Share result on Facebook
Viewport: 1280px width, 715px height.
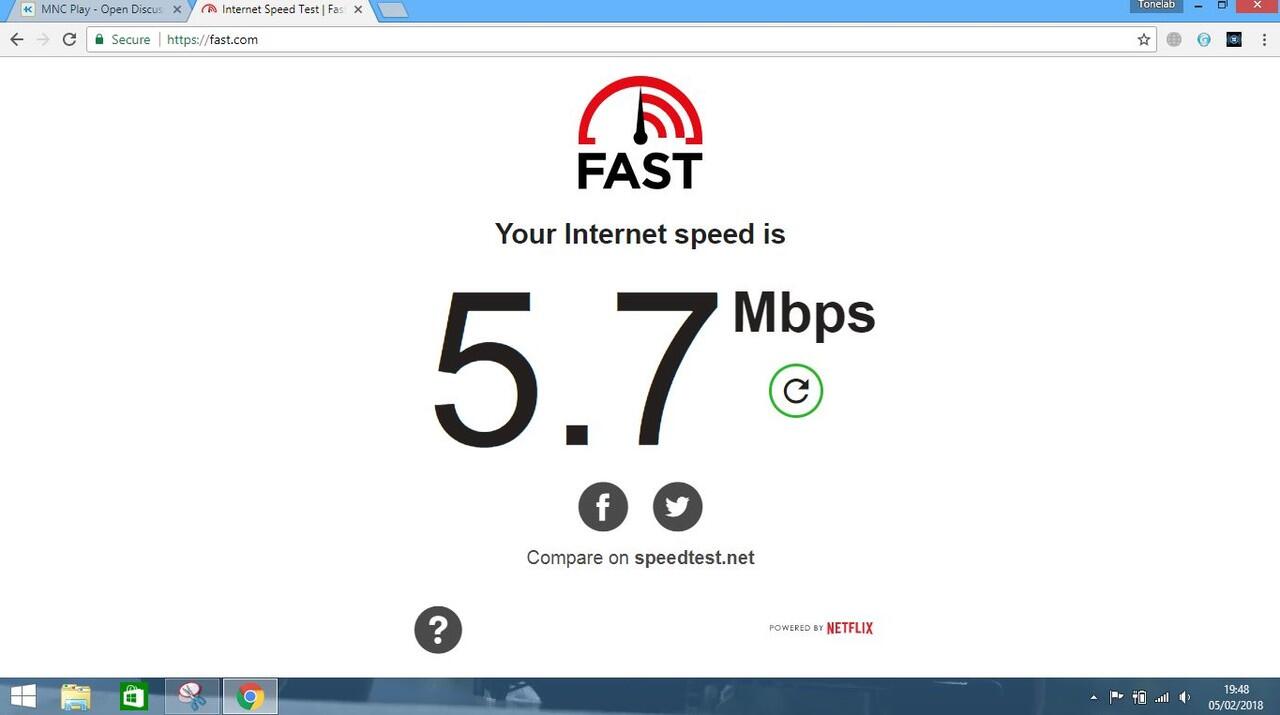[x=603, y=507]
